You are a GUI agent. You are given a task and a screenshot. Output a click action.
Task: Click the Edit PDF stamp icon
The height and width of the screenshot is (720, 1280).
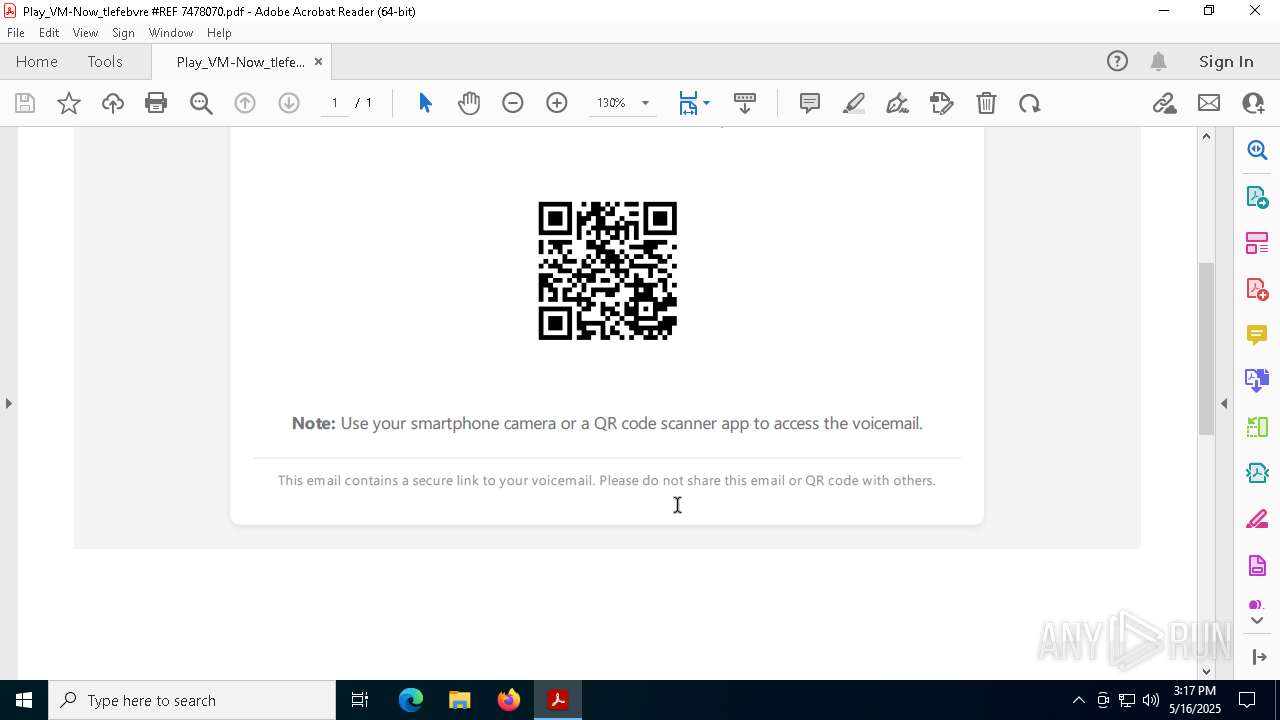[x=942, y=103]
